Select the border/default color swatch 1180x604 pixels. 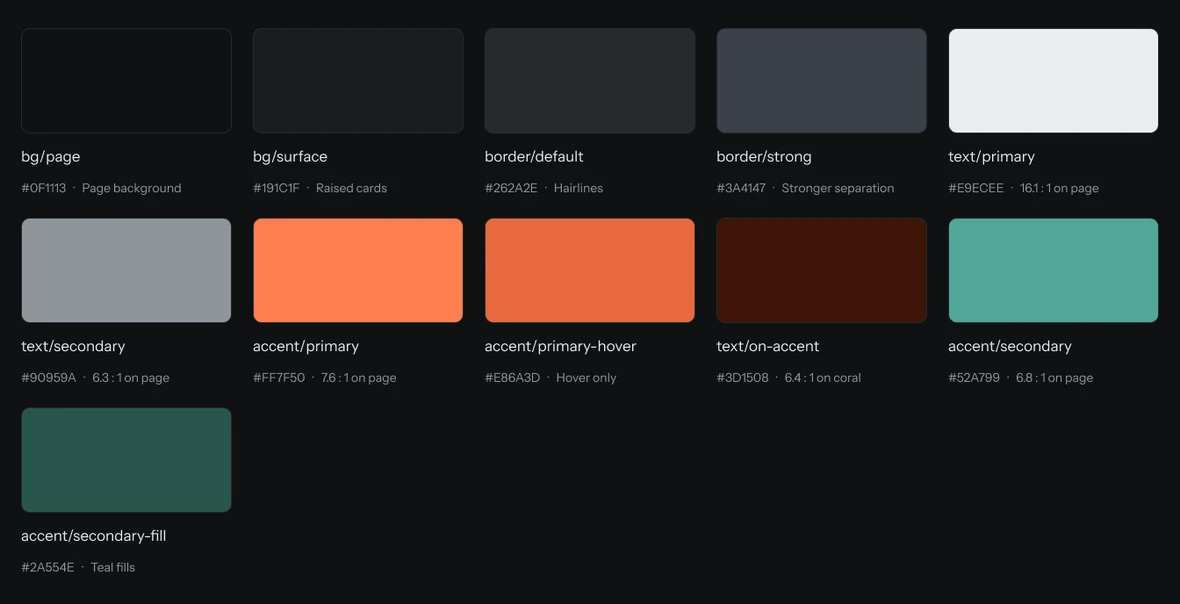click(x=590, y=80)
